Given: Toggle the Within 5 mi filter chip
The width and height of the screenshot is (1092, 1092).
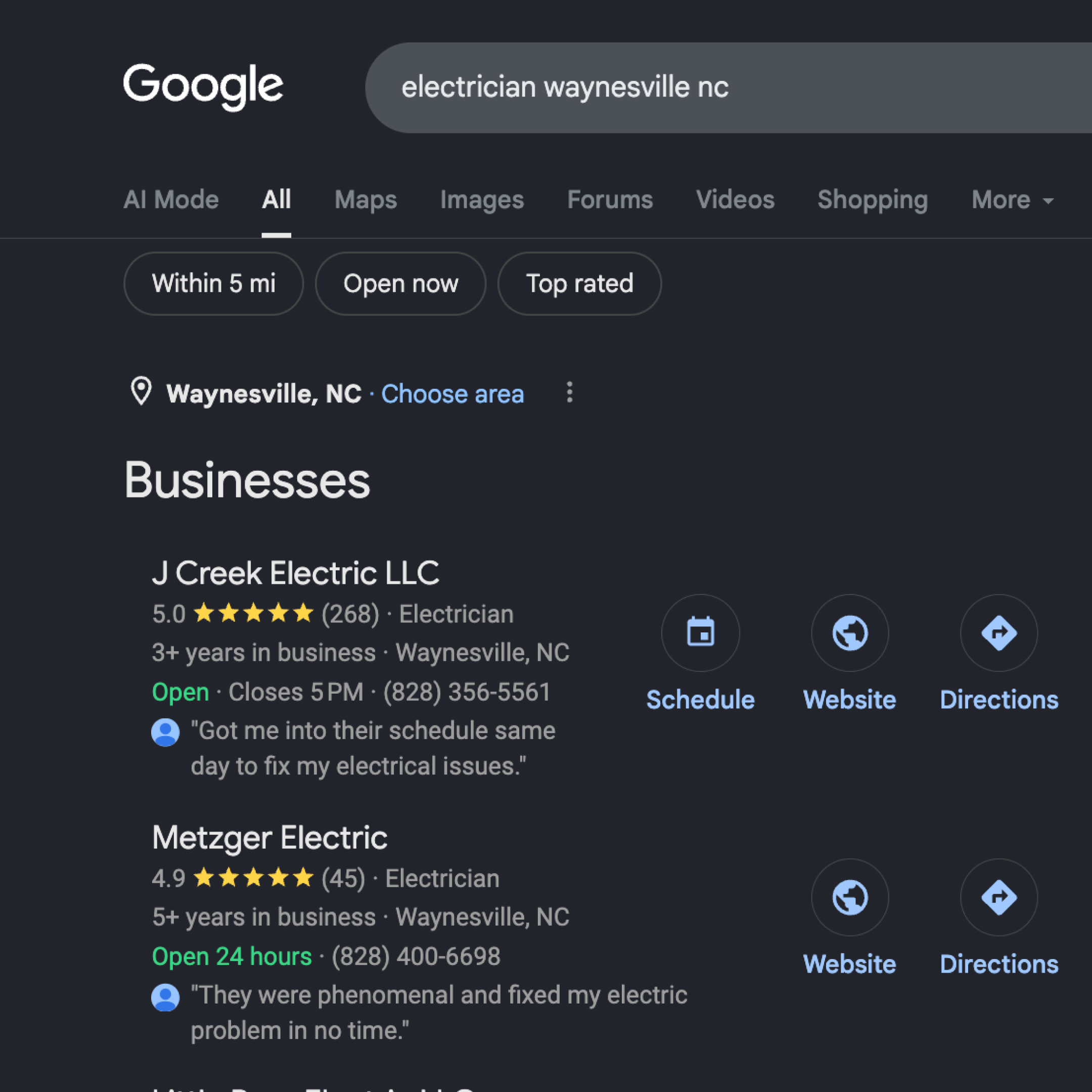Looking at the screenshot, I should click(214, 283).
